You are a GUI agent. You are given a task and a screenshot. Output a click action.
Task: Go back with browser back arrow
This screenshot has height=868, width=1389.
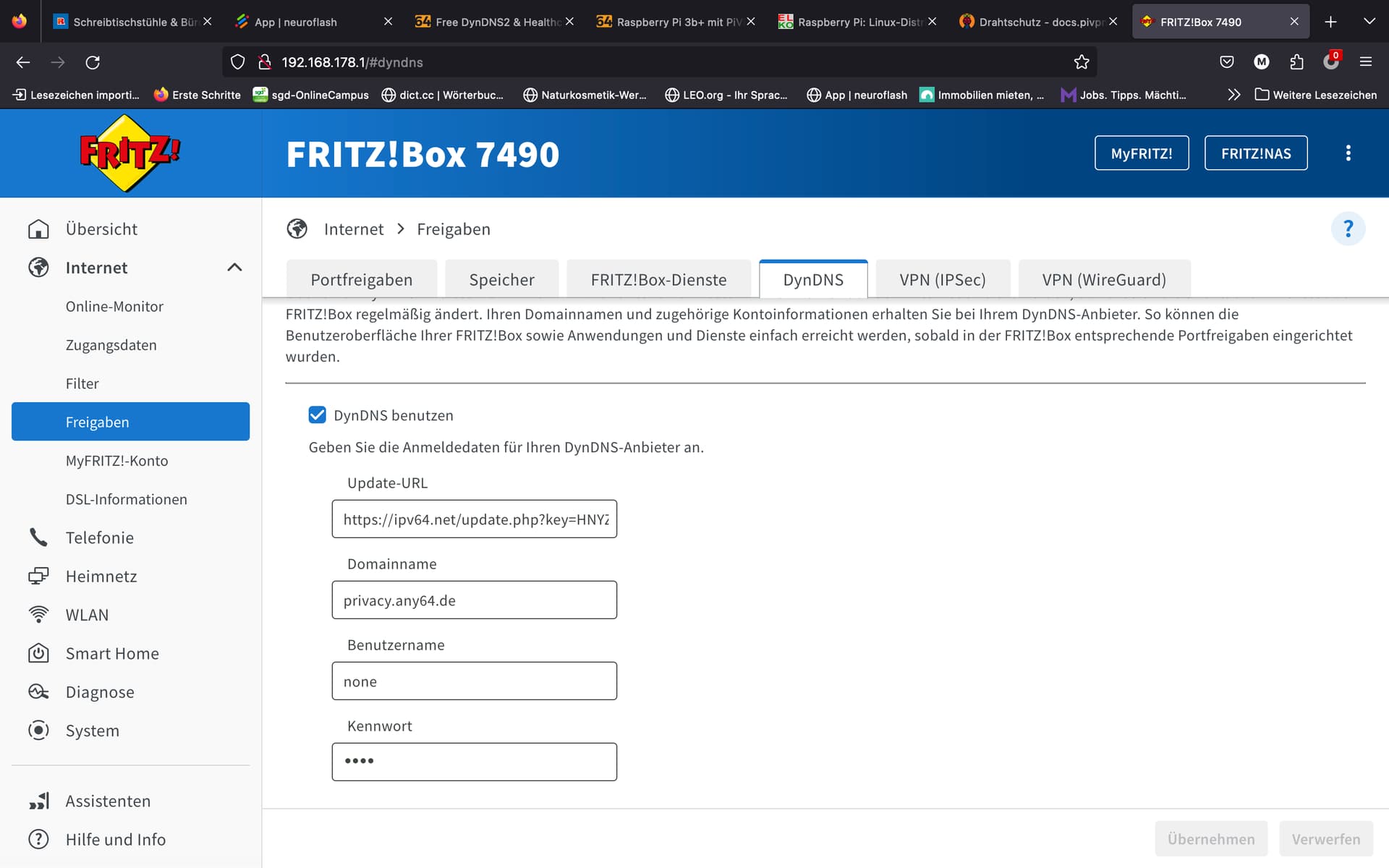tap(23, 62)
